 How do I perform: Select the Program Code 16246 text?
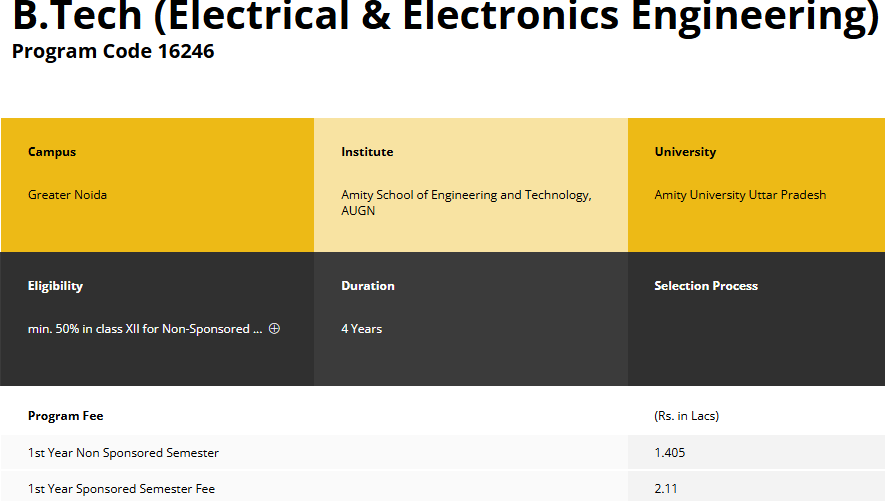(113, 51)
